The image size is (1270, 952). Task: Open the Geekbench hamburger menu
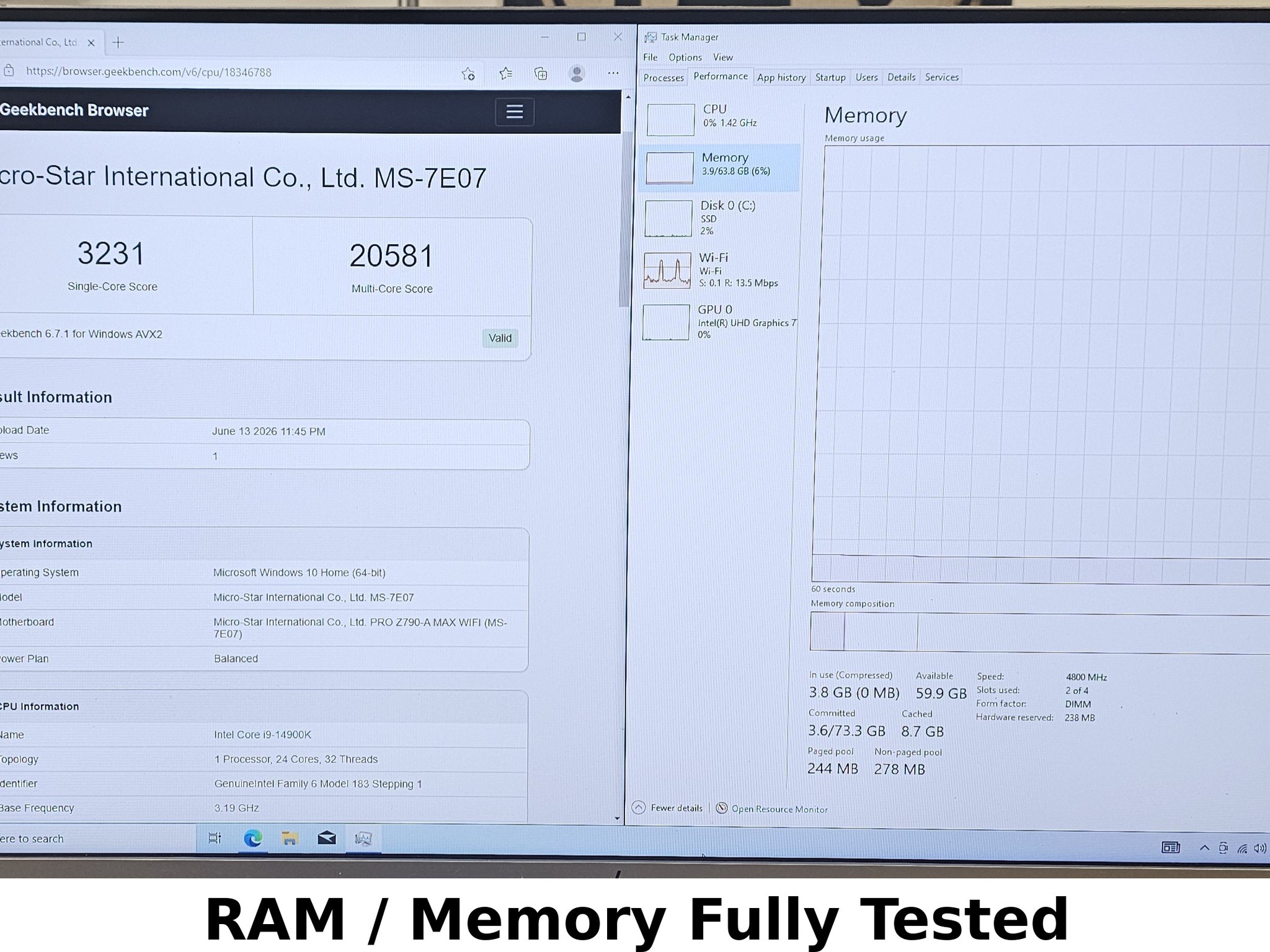click(x=514, y=112)
